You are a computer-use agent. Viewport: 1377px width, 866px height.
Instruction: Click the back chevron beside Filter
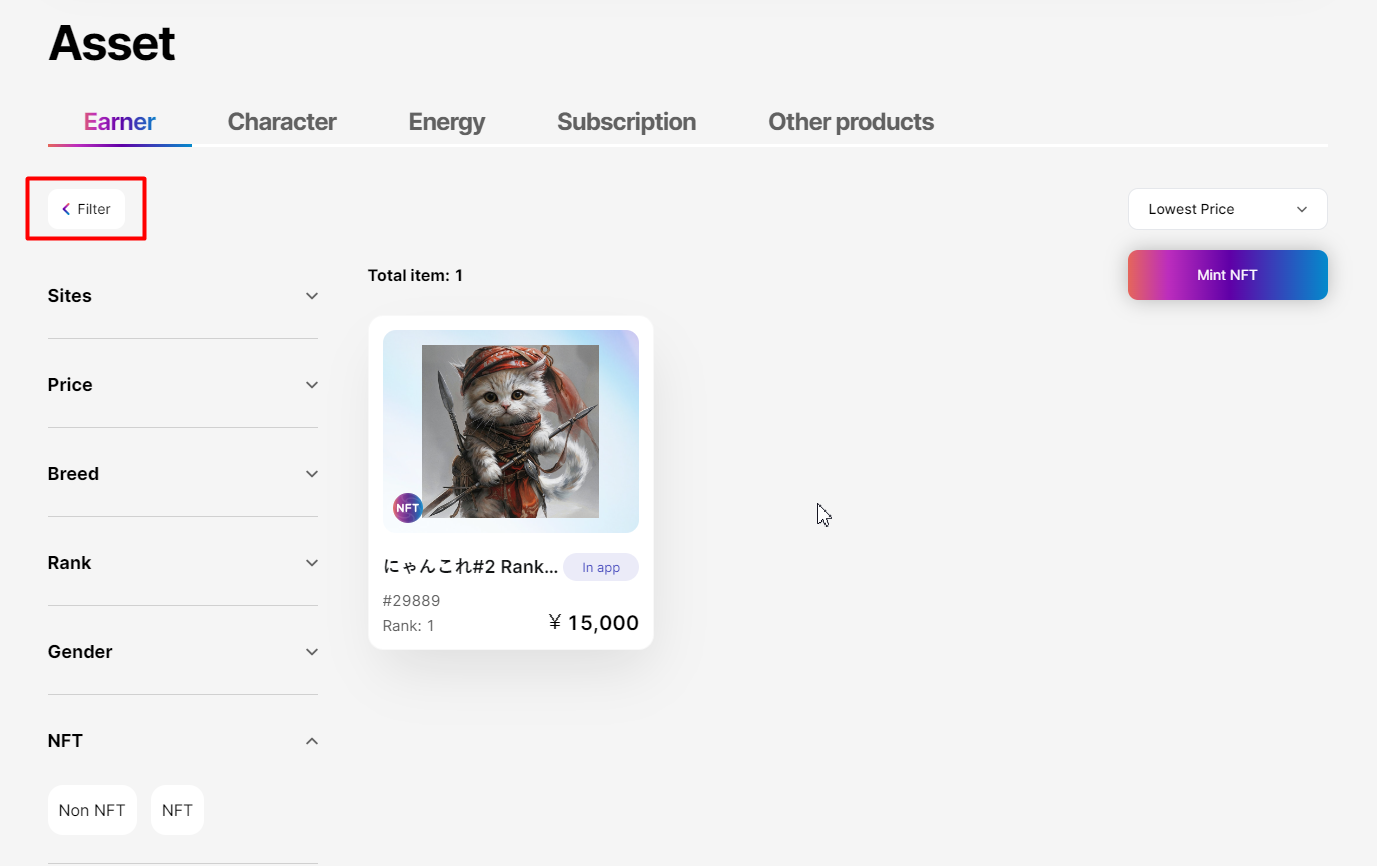tap(66, 209)
